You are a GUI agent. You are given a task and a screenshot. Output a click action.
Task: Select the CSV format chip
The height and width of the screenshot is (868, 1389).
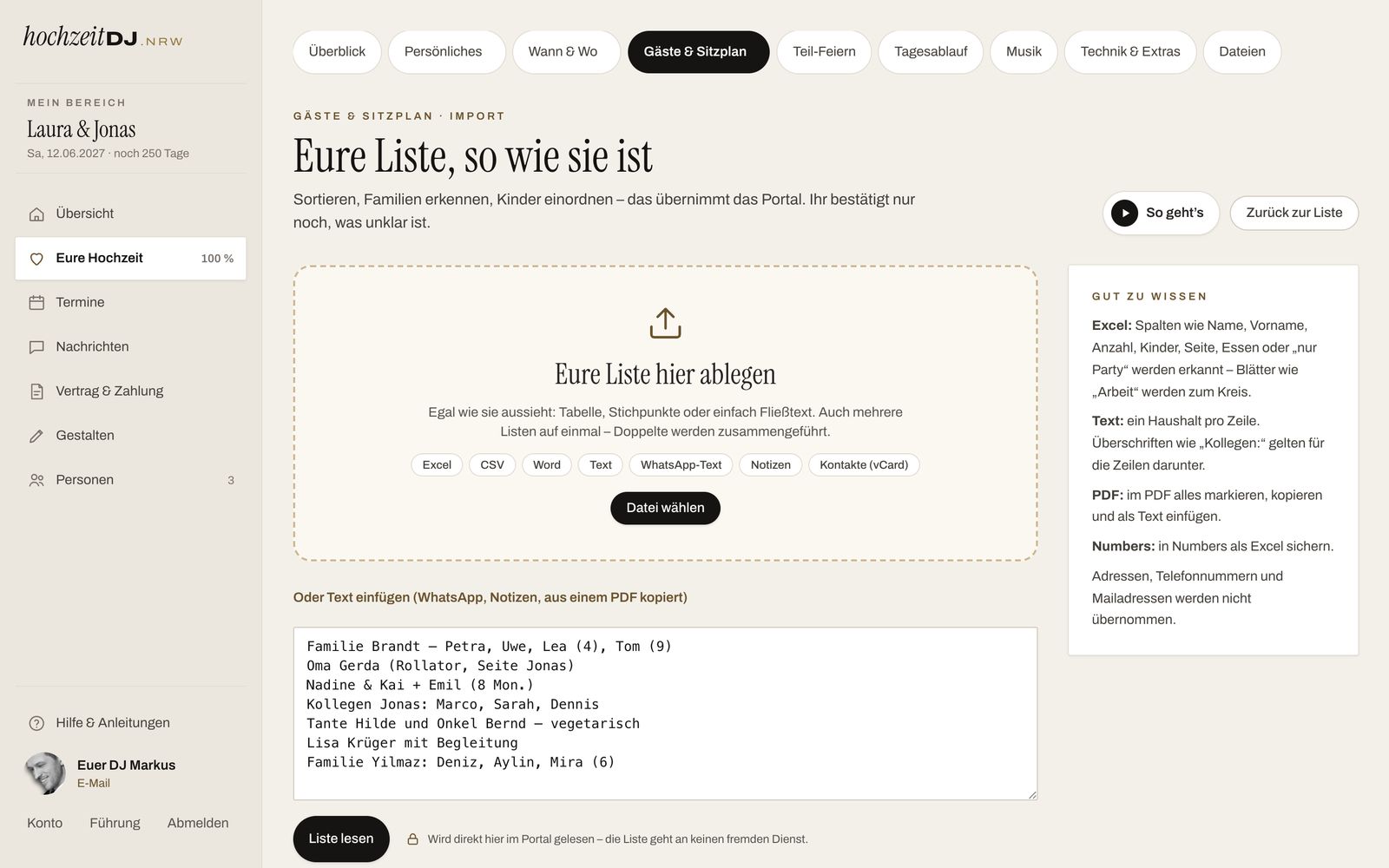(x=492, y=465)
